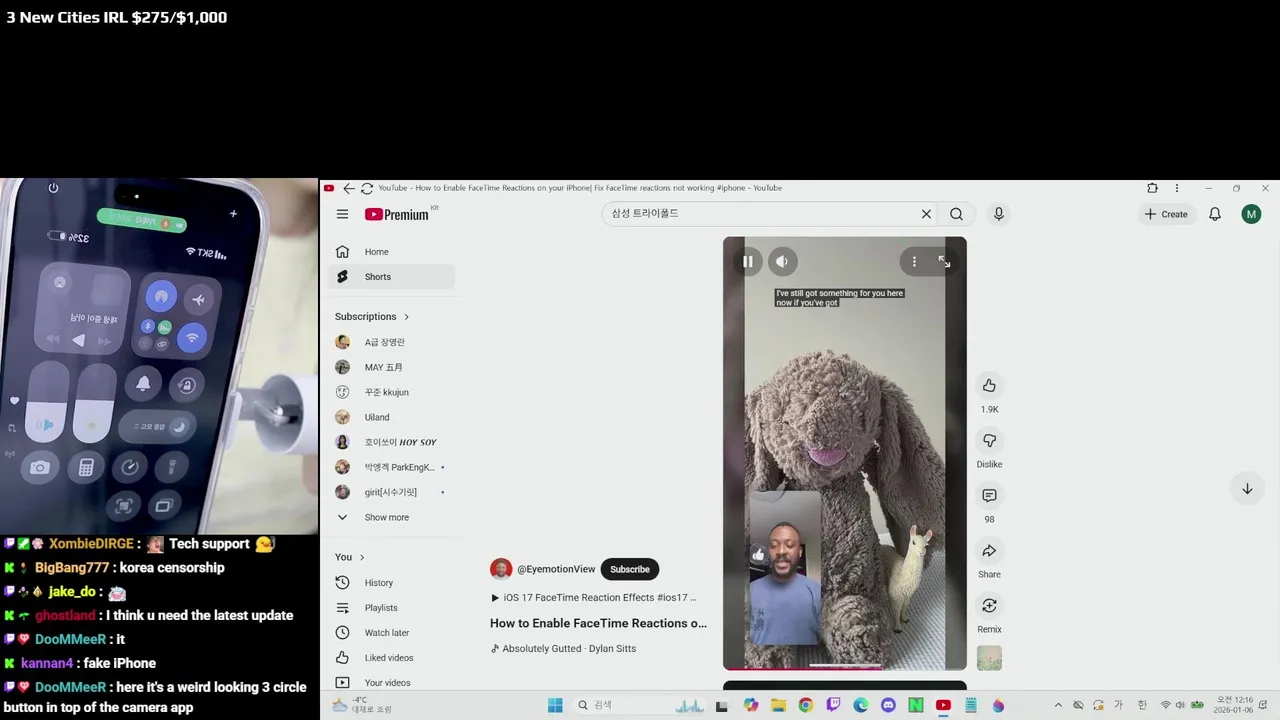Viewport: 1280px width, 720px height.
Task: Open Discord from the taskbar
Action: click(888, 705)
